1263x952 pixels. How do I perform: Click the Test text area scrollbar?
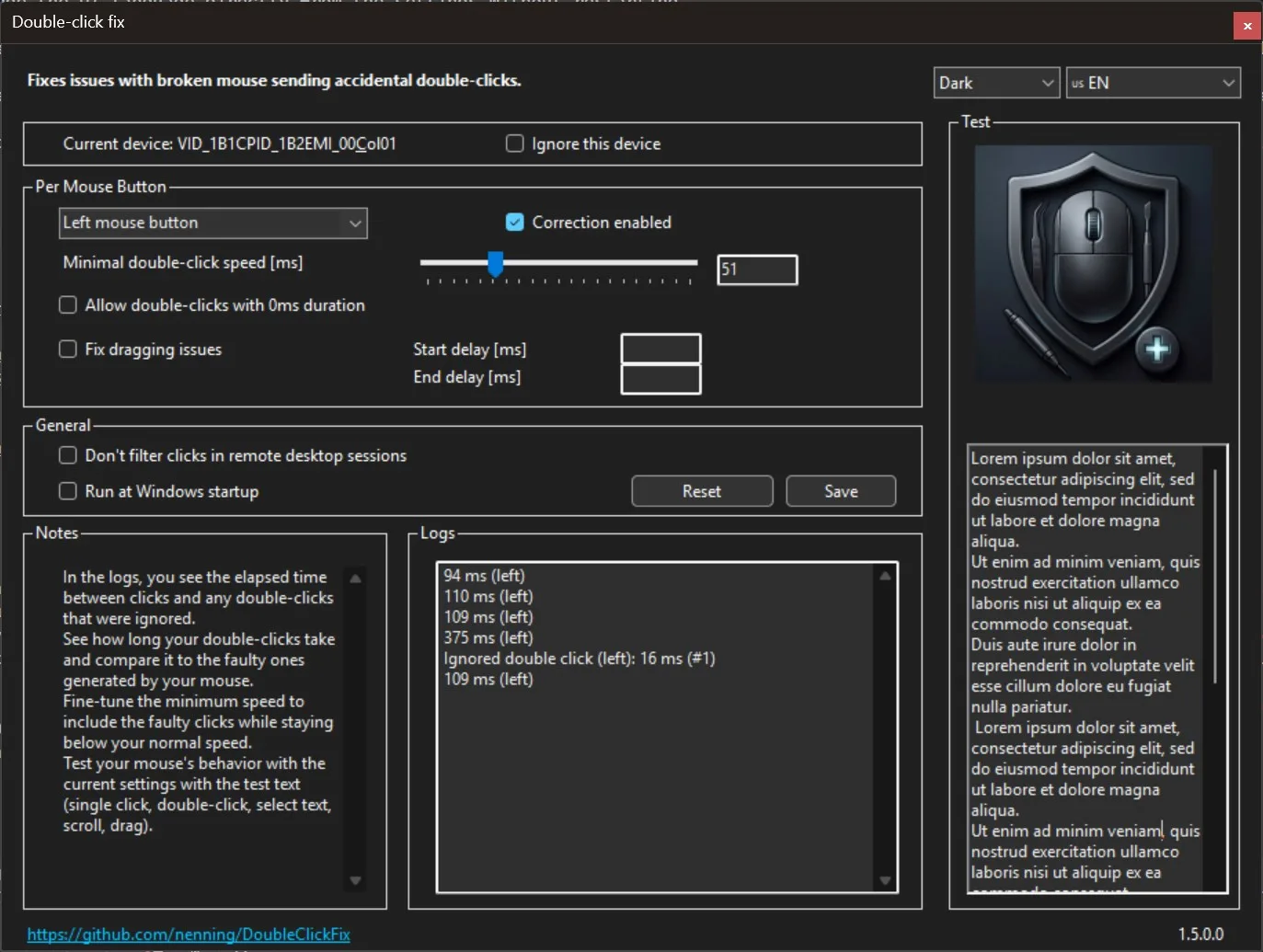click(1215, 577)
